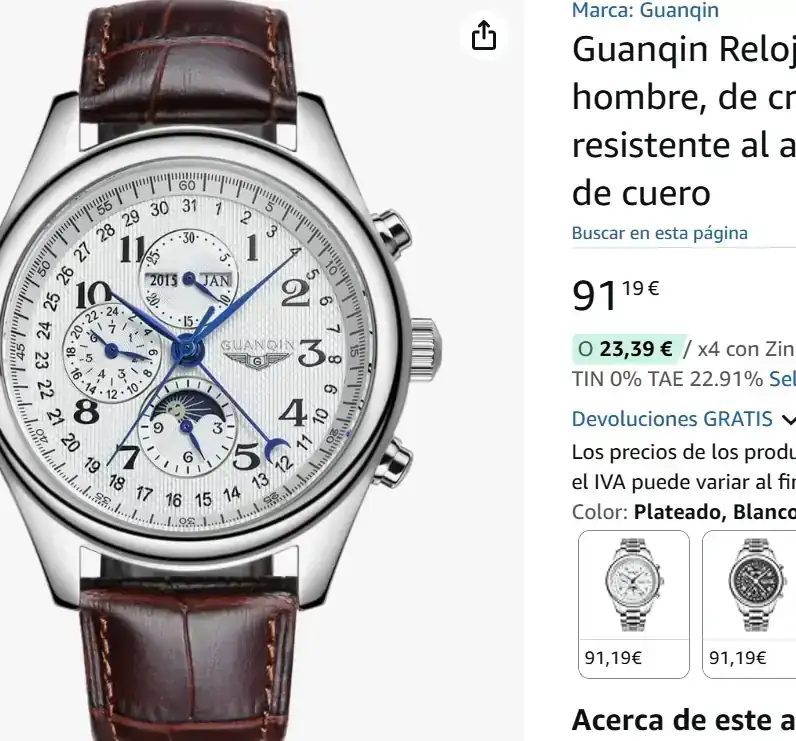Click the green 23,39 € installment badge
This screenshot has height=741, width=796.
coord(629,349)
